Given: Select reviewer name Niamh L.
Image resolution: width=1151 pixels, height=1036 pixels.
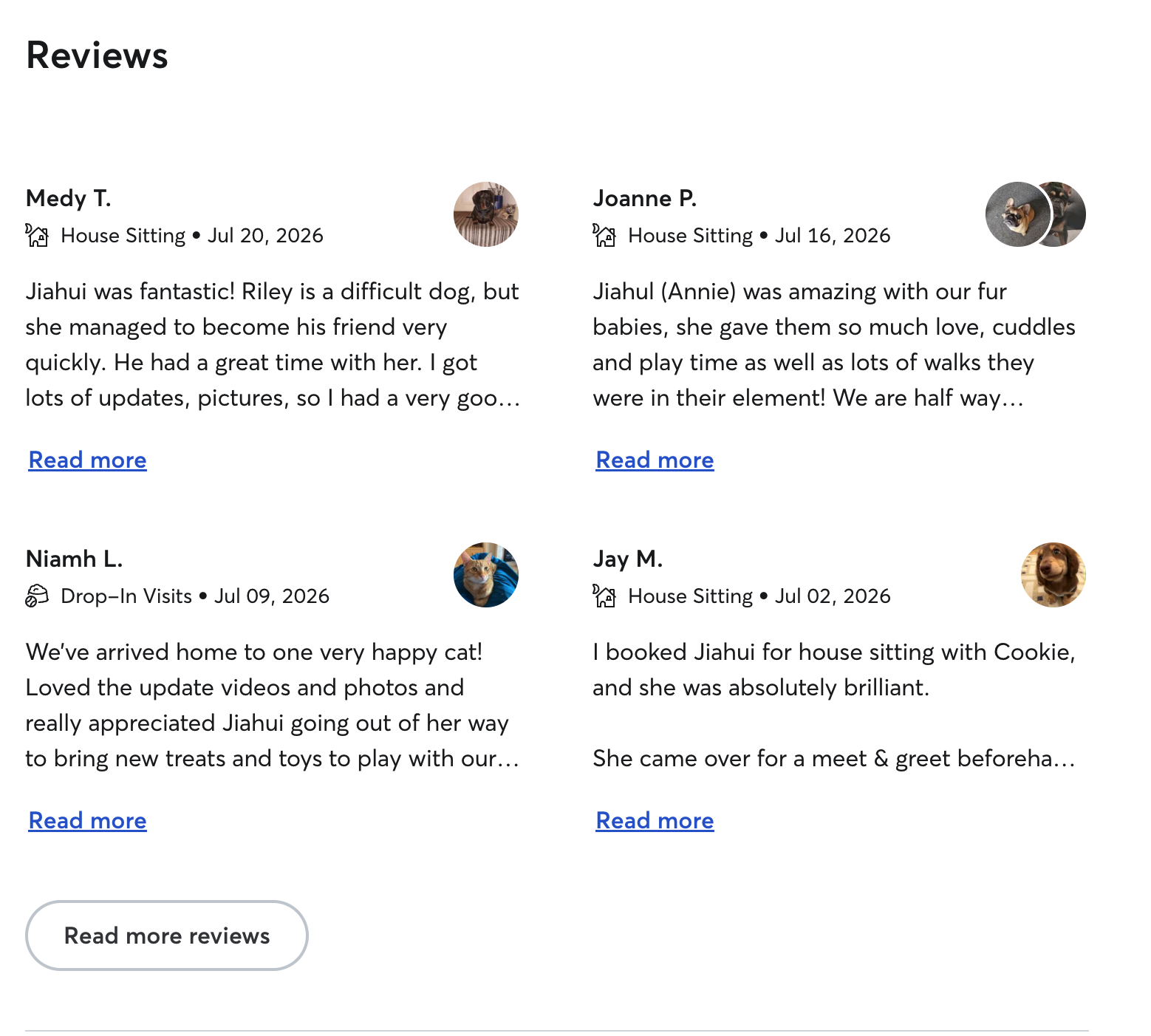Looking at the screenshot, I should point(75,559).
